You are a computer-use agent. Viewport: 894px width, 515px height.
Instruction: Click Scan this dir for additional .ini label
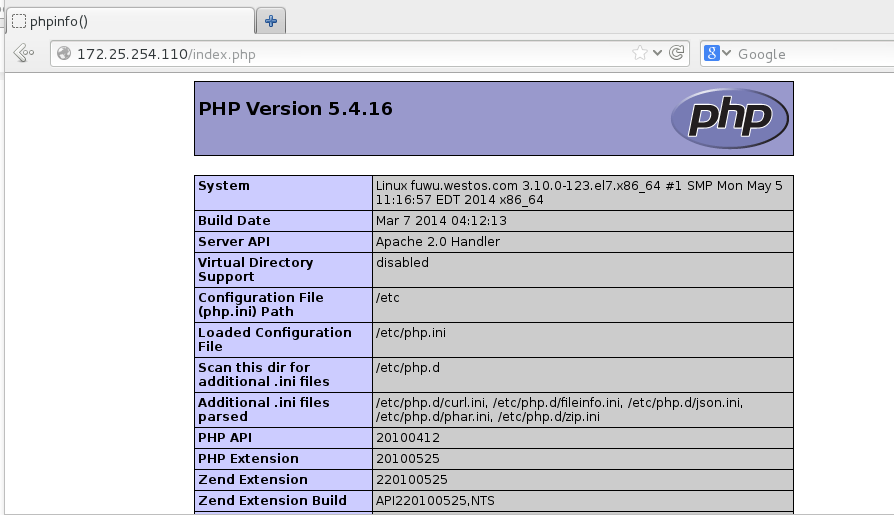point(263,375)
